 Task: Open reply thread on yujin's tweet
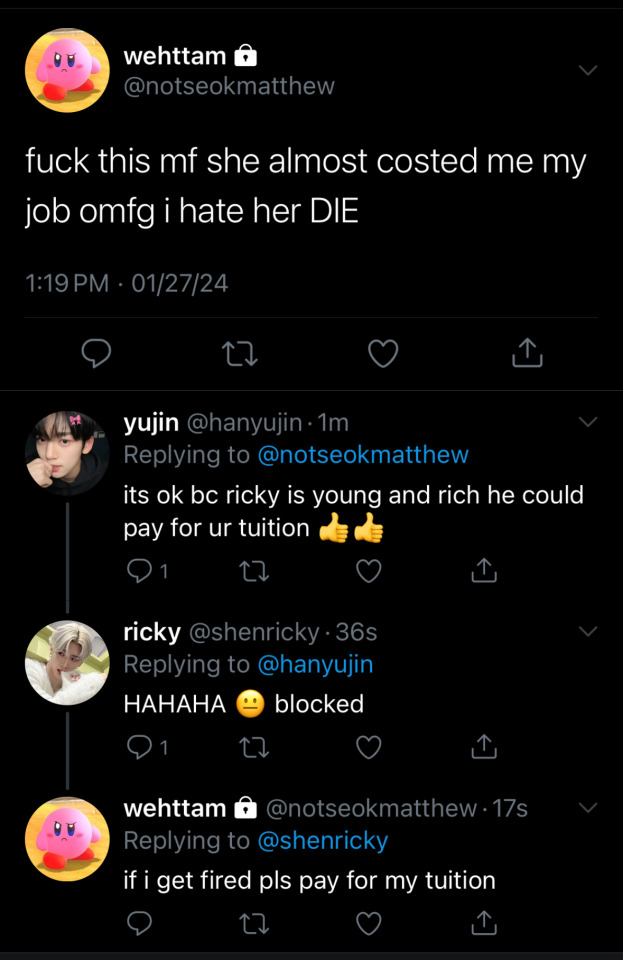tap(140, 571)
